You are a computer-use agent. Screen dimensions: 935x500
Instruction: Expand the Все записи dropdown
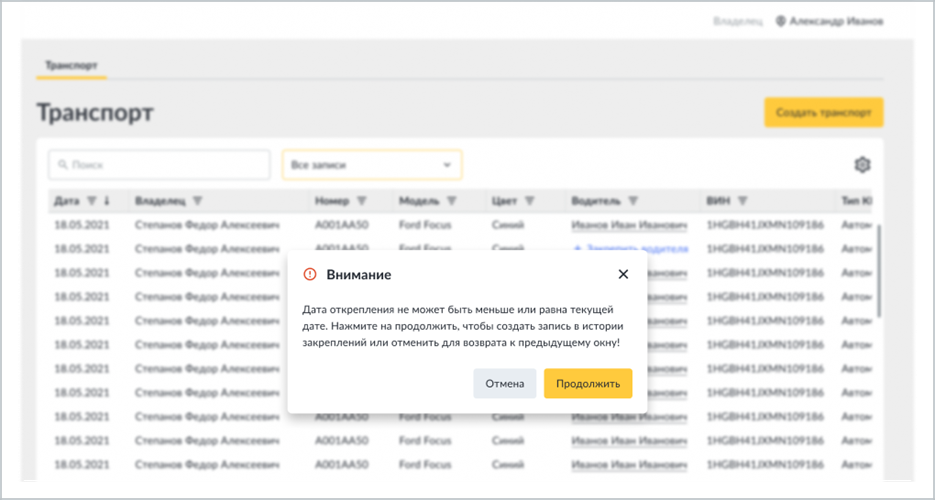(372, 165)
